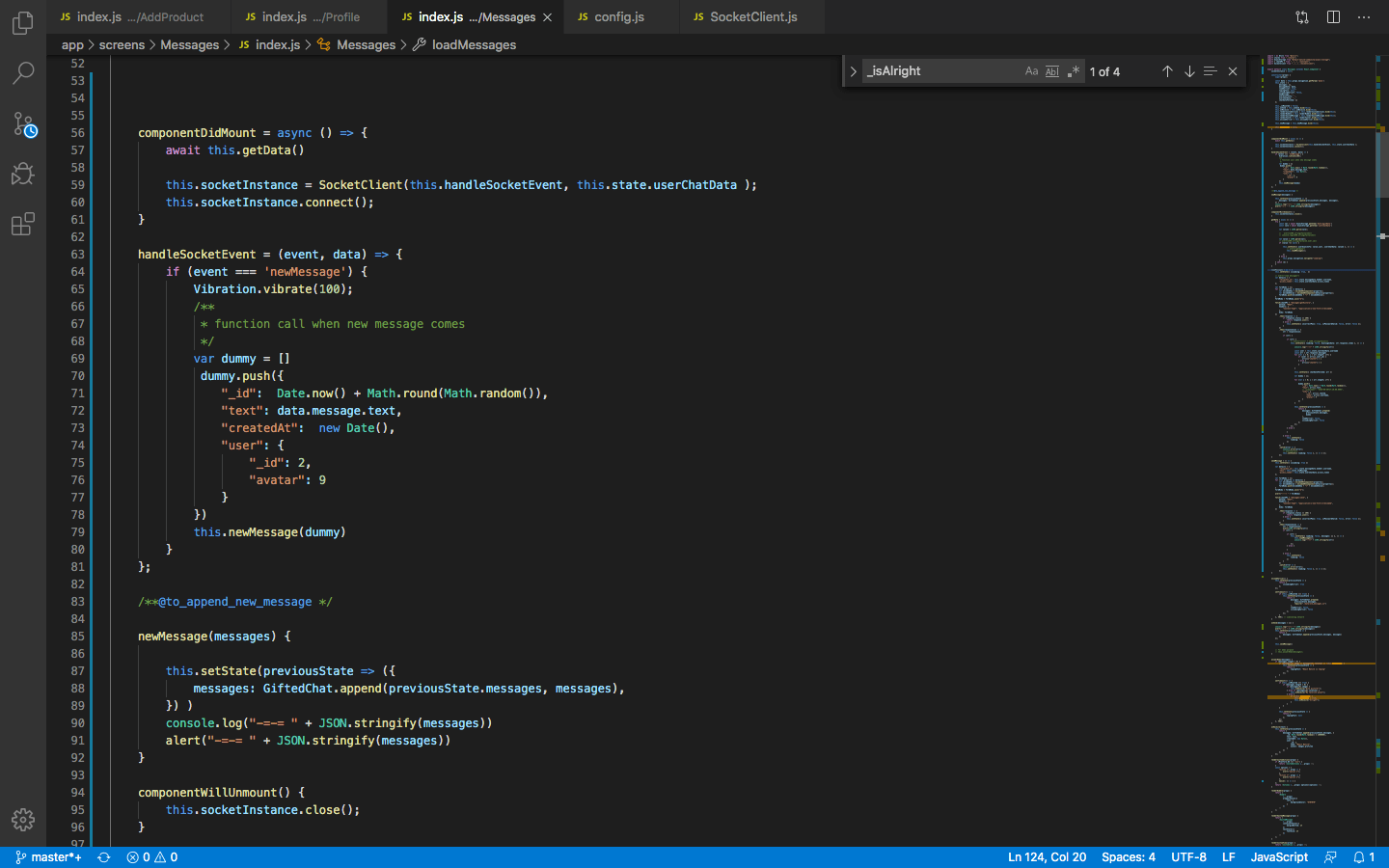This screenshot has height=868, width=1389.
Task: Click the Messages folder breadcrumb
Action: pyautogui.click(x=189, y=45)
